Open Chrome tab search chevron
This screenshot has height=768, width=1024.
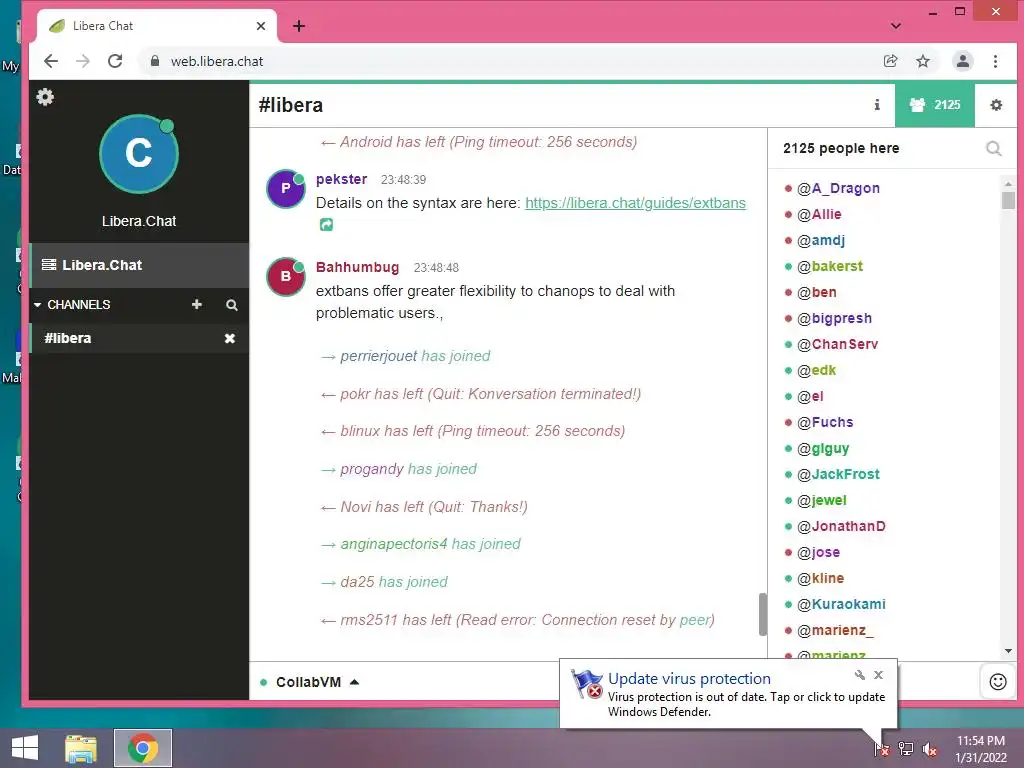[x=896, y=26]
